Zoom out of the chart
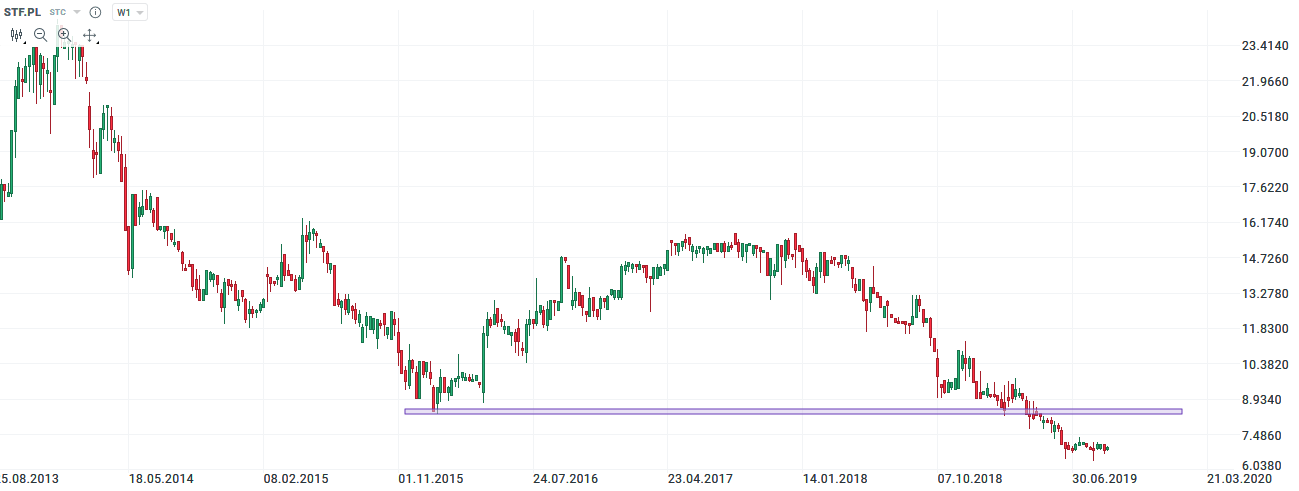The width and height of the screenshot is (1299, 491). tap(41, 35)
